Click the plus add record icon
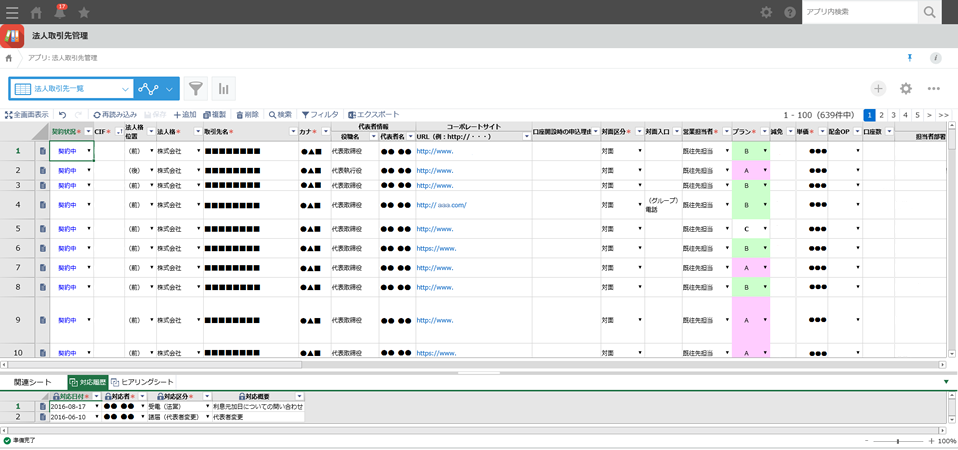This screenshot has height=450, width=958. (878, 89)
